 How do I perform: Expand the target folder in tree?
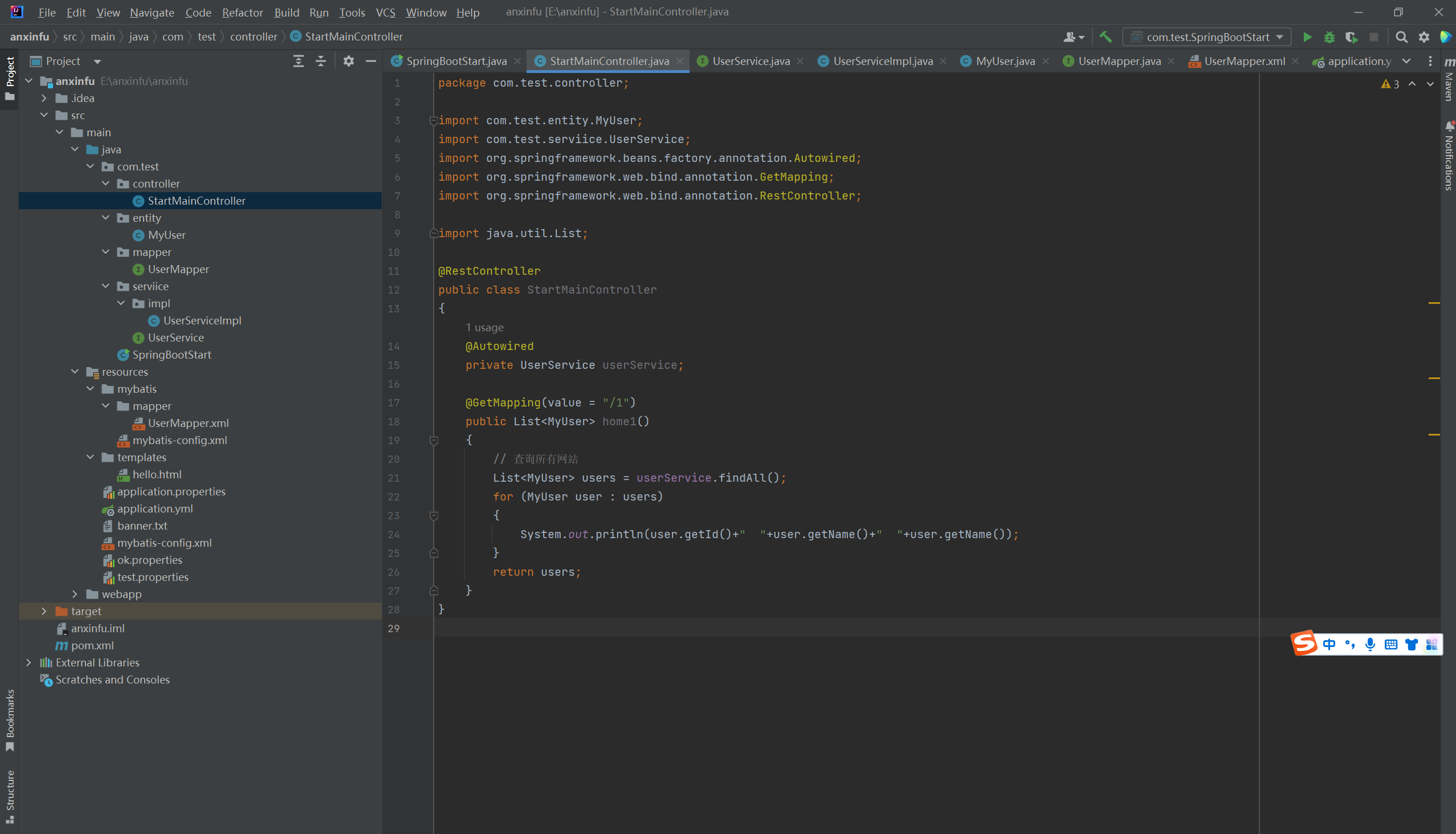[x=44, y=611]
